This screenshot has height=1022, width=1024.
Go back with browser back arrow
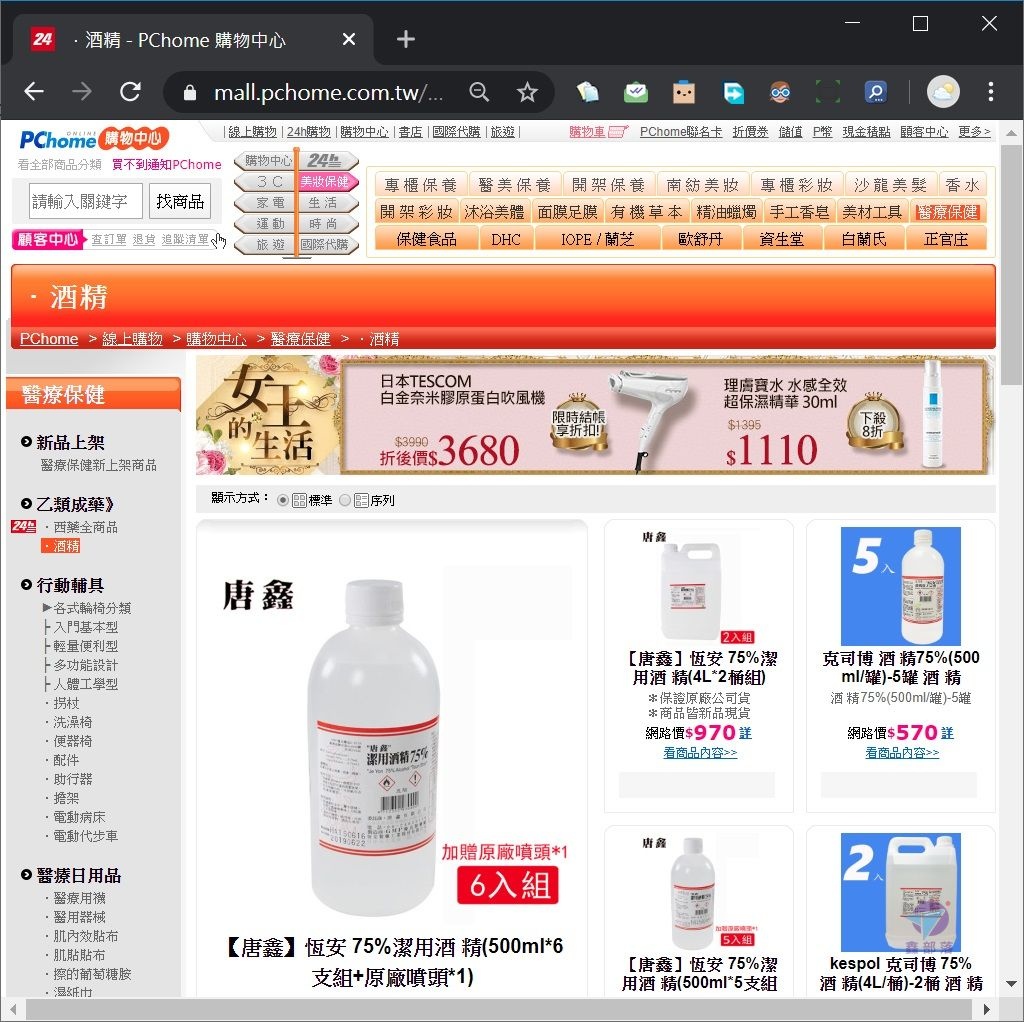pyautogui.click(x=34, y=92)
